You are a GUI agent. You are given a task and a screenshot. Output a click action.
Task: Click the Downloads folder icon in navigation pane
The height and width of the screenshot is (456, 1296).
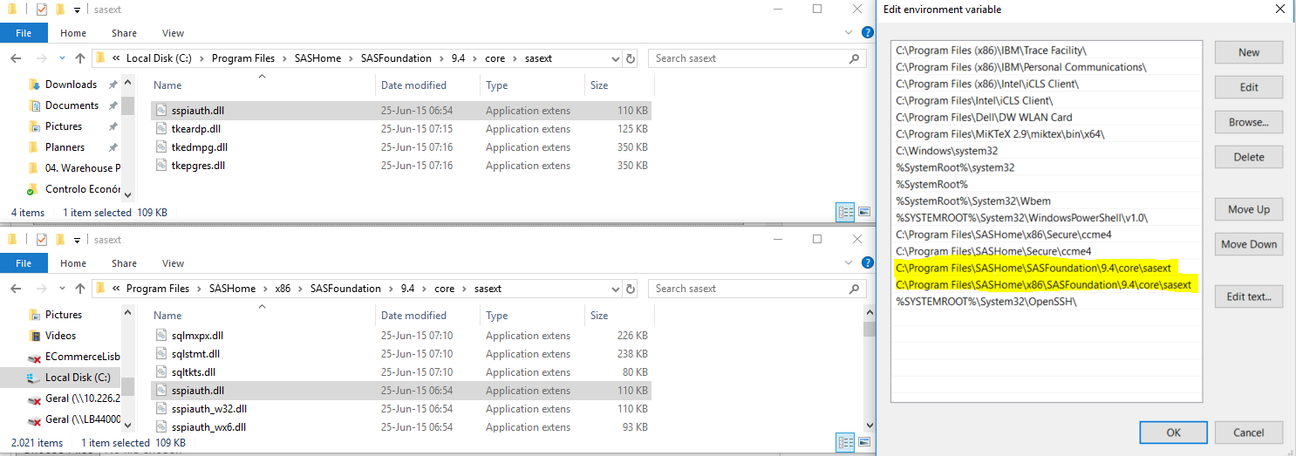(33, 84)
